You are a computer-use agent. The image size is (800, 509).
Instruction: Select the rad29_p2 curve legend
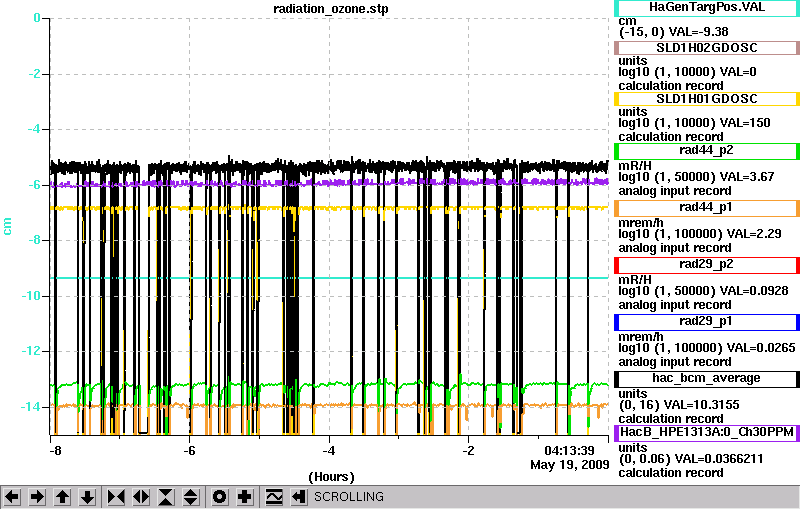pyautogui.click(x=707, y=265)
